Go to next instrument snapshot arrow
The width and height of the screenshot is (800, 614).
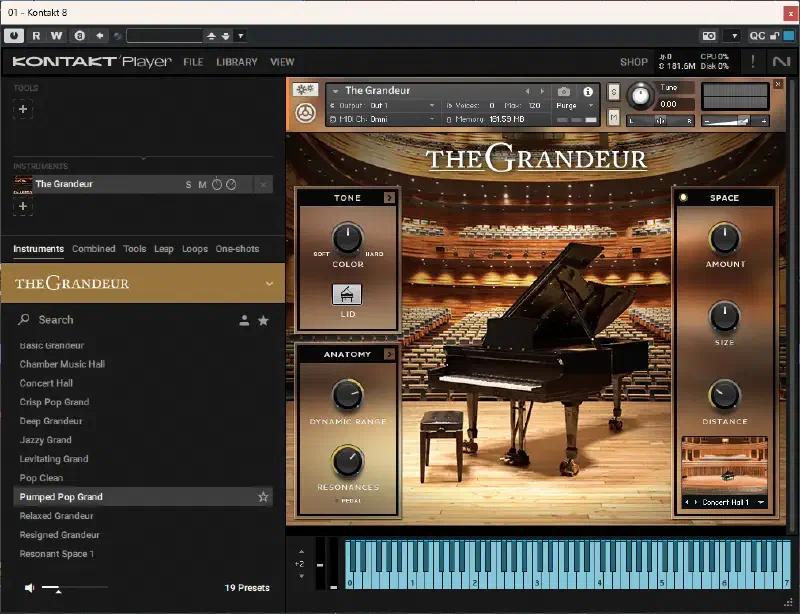coord(542,91)
